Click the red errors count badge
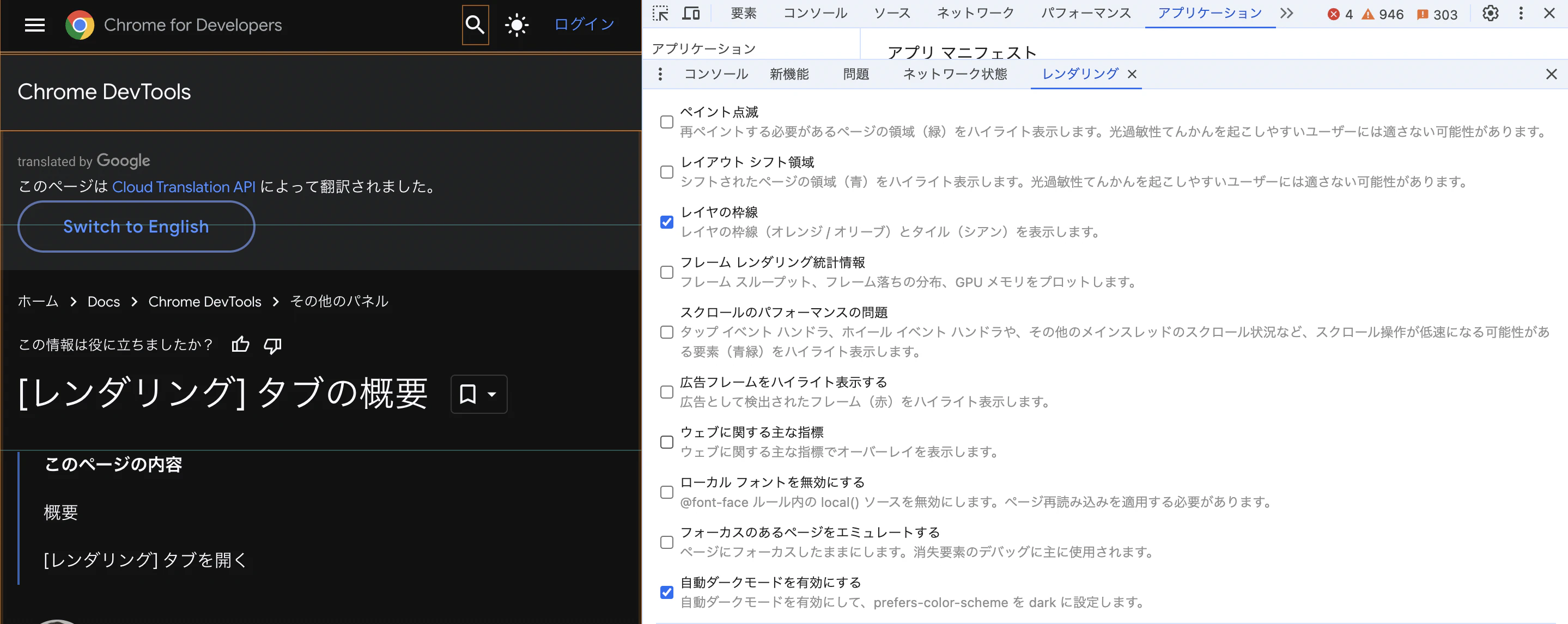Viewport: 1568px width, 624px height. coord(1340,14)
